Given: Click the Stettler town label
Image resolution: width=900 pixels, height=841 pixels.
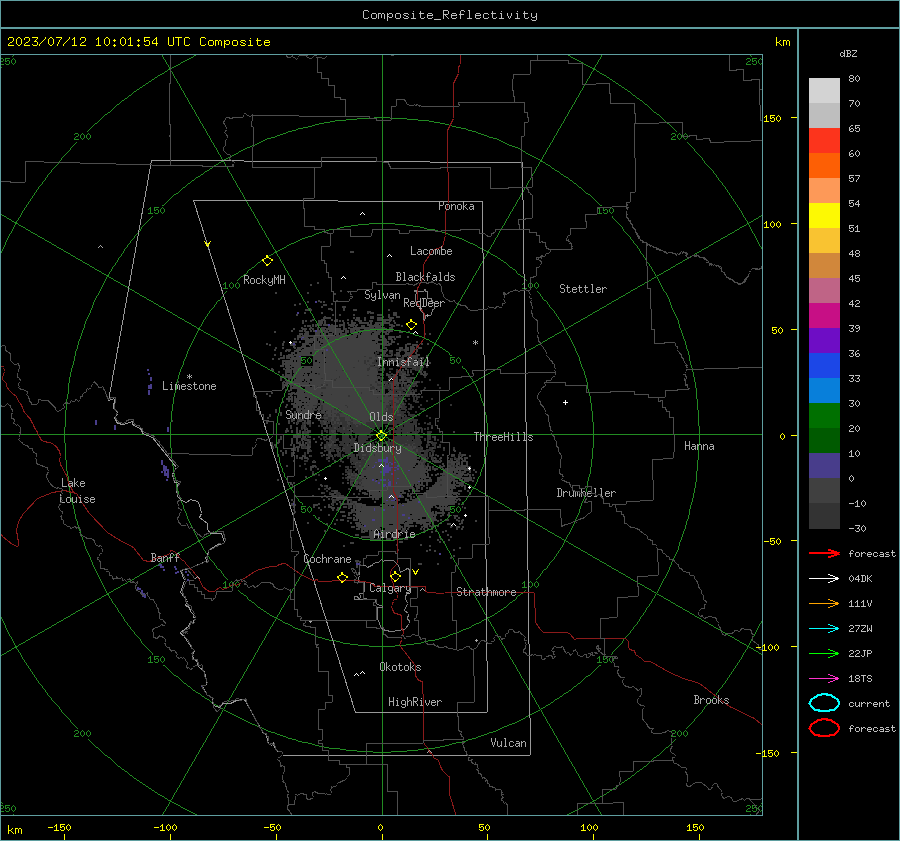Looking at the screenshot, I should 583,289.
